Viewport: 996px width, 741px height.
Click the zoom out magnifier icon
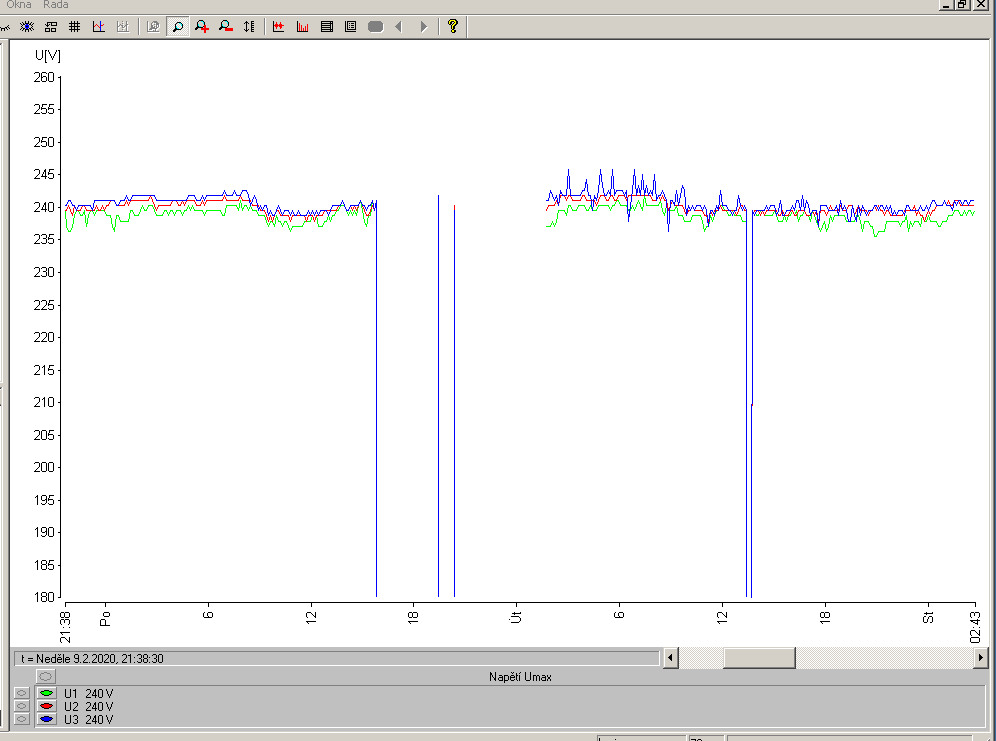click(x=225, y=27)
